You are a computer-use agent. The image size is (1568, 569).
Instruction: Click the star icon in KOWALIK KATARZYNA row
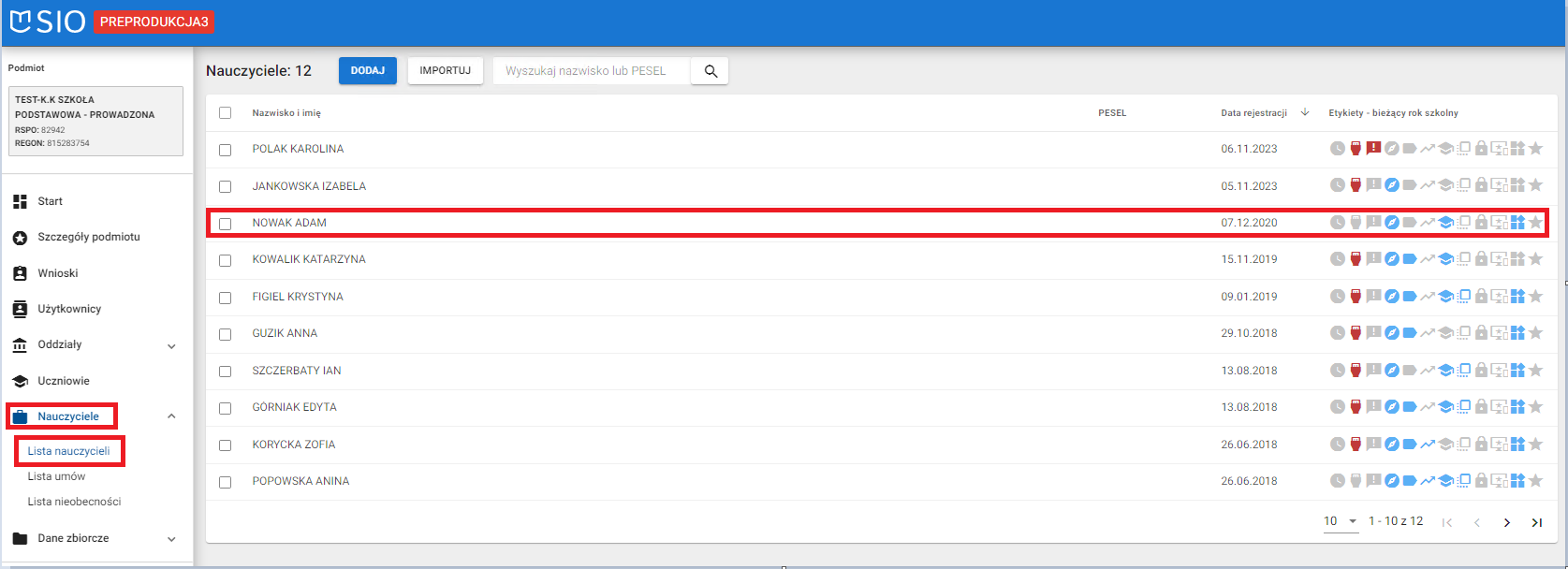point(1535,259)
